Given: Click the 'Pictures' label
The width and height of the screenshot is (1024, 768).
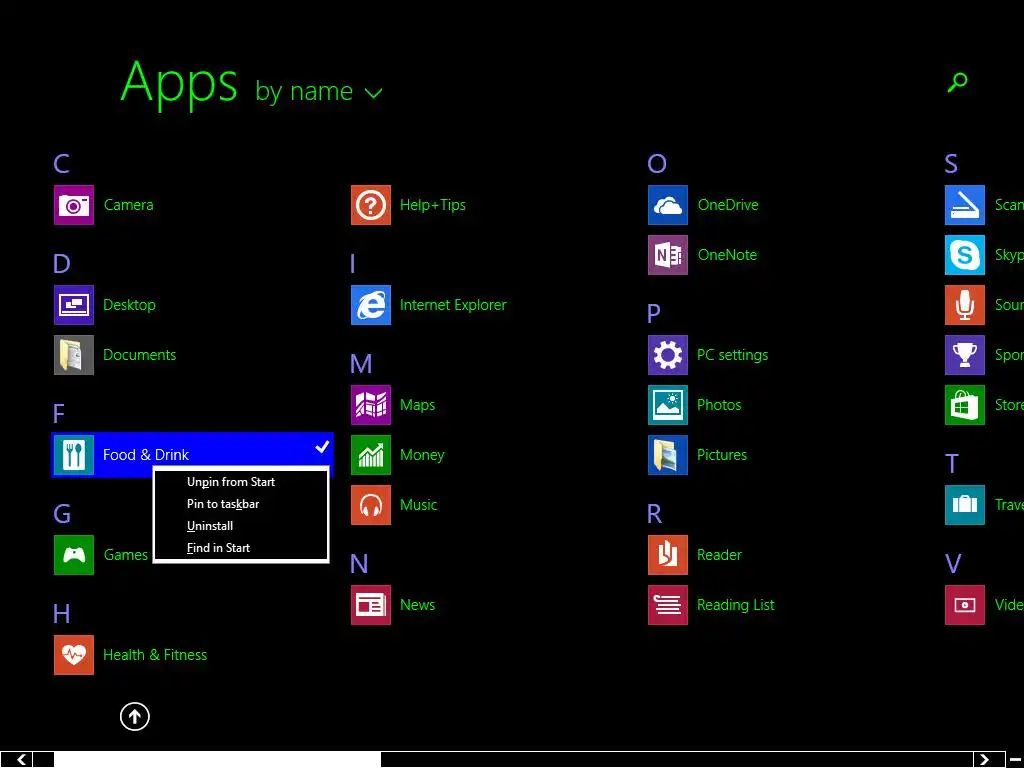Looking at the screenshot, I should coord(722,455).
